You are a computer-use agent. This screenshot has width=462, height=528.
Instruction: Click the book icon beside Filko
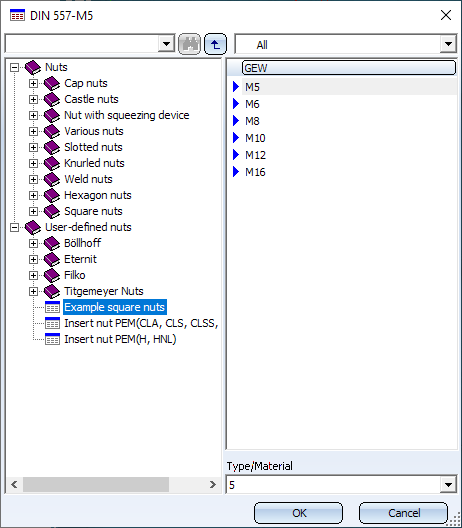pyautogui.click(x=52, y=275)
